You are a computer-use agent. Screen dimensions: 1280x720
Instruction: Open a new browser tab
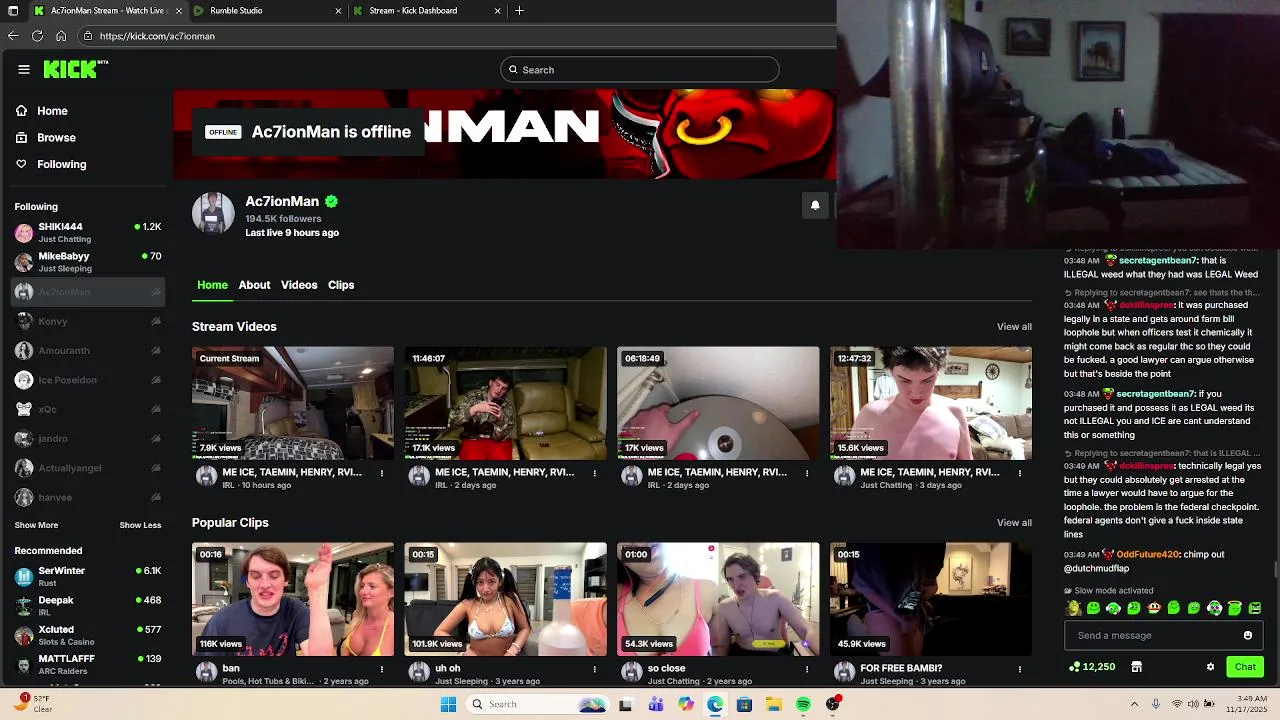click(x=519, y=11)
